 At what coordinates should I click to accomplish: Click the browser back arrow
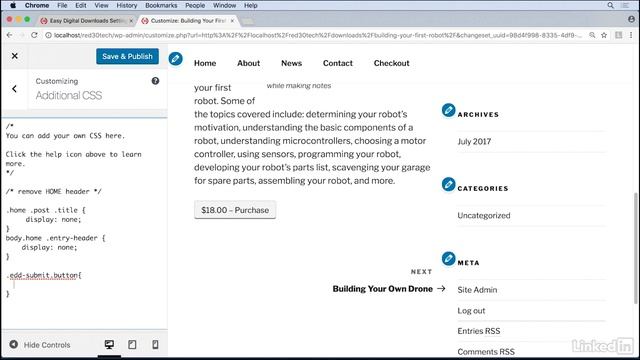9,35
